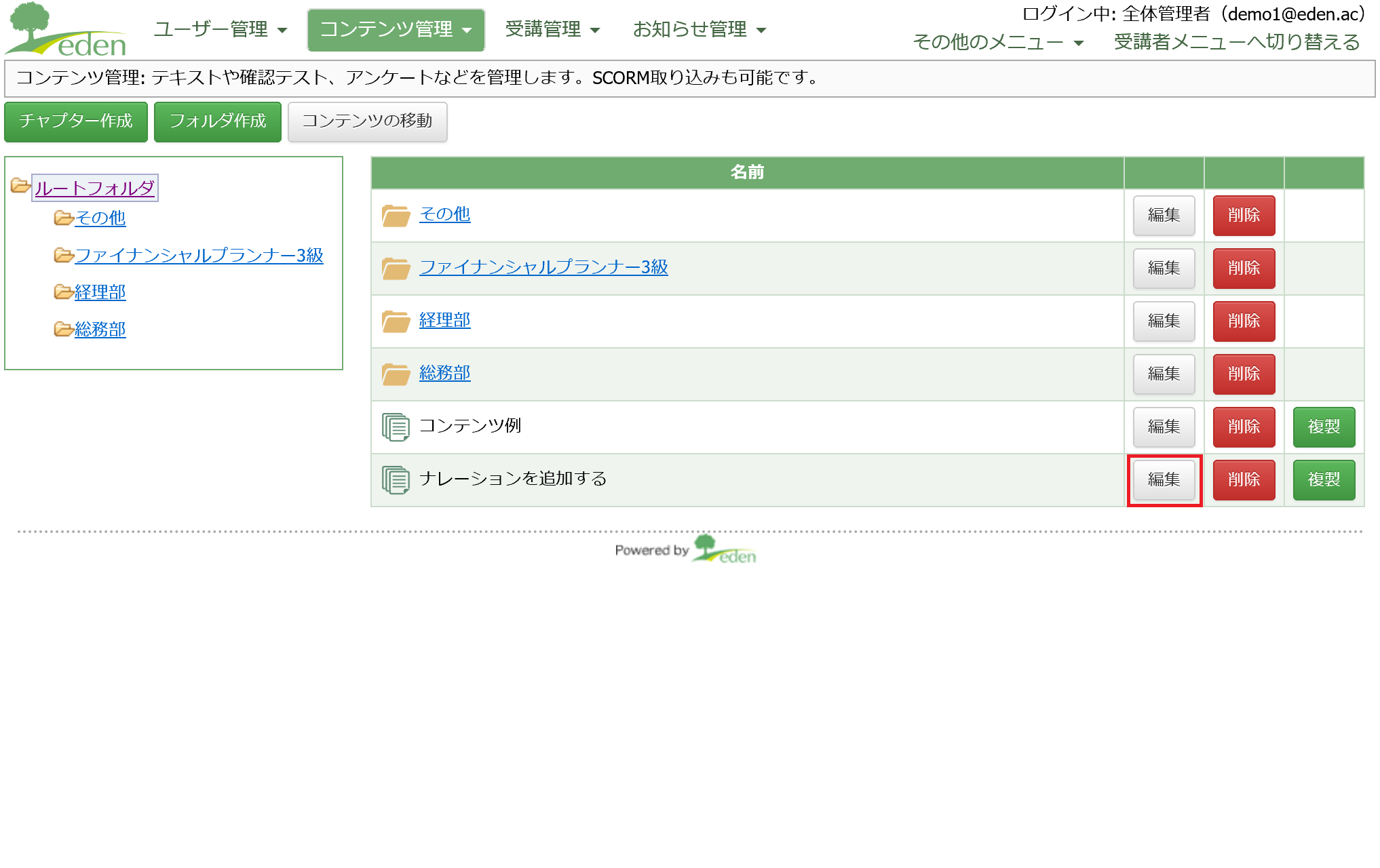Open the お知らせ管理 menu
The height and width of the screenshot is (868, 1380).
699,30
